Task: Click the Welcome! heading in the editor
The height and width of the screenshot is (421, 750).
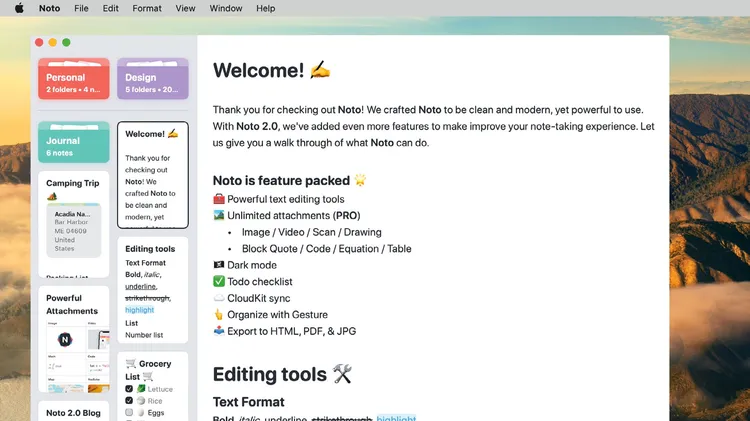Action: point(258,70)
